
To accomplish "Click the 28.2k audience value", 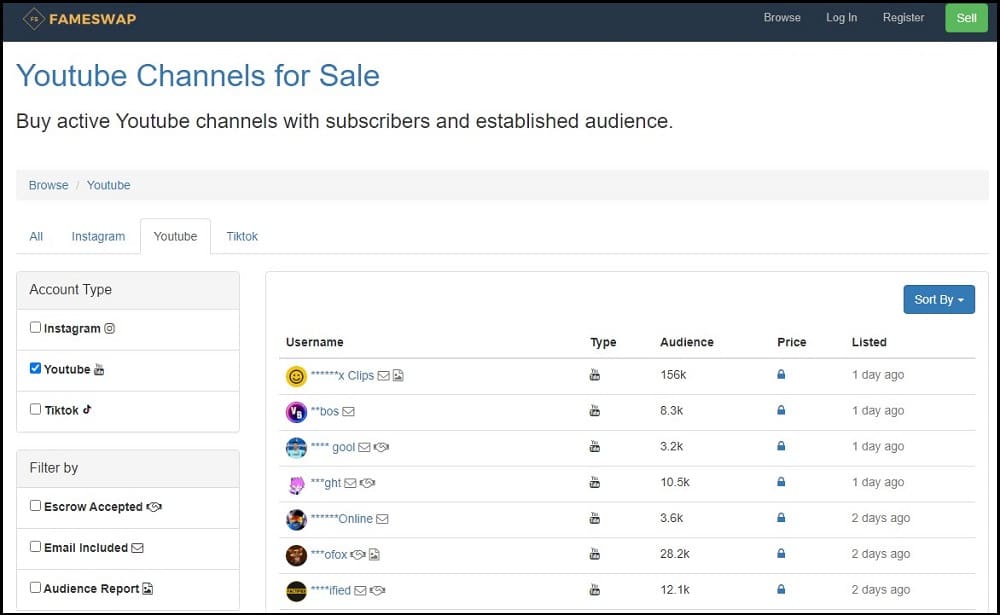I will pyautogui.click(x=675, y=554).
